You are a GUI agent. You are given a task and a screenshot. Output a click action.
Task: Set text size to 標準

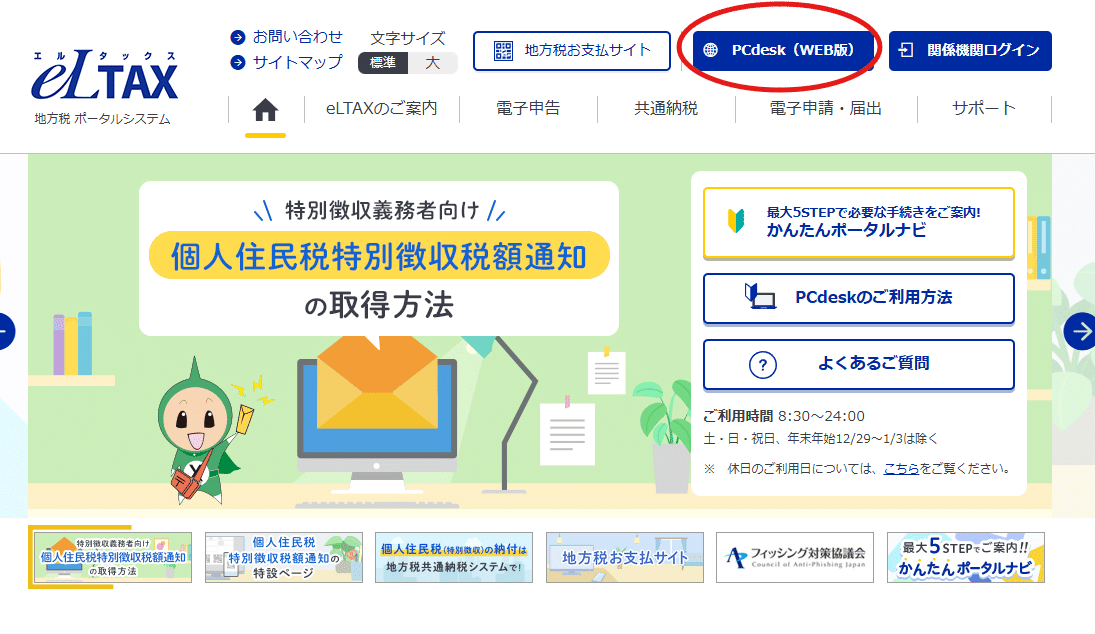383,63
